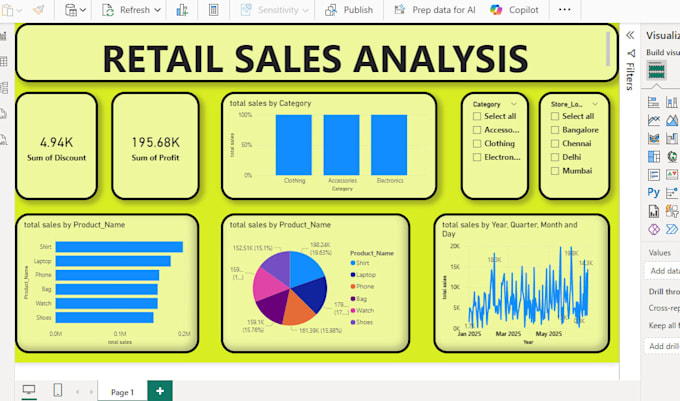This screenshot has height=401, width=680.
Task: Open the Sensitivity dropdown
Action: tap(275, 10)
